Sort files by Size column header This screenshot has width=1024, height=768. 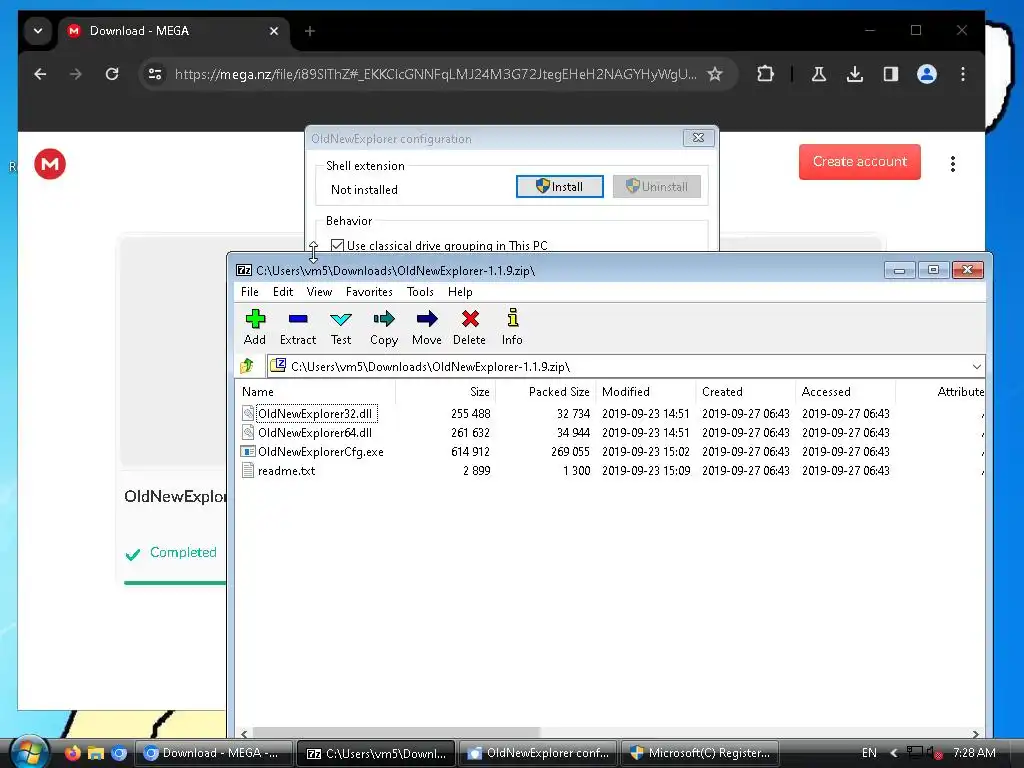tap(445, 392)
